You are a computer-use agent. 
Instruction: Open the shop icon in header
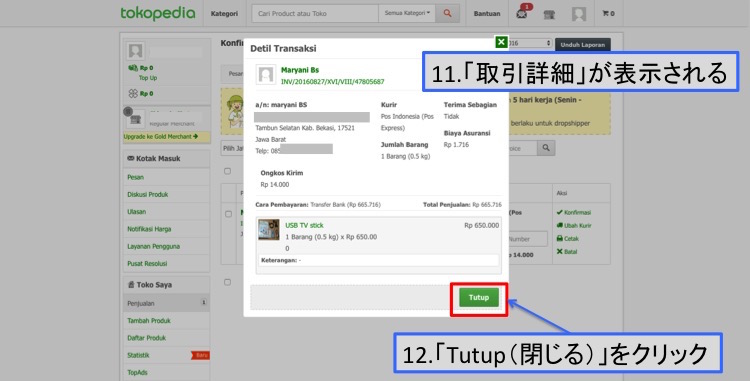click(x=549, y=14)
